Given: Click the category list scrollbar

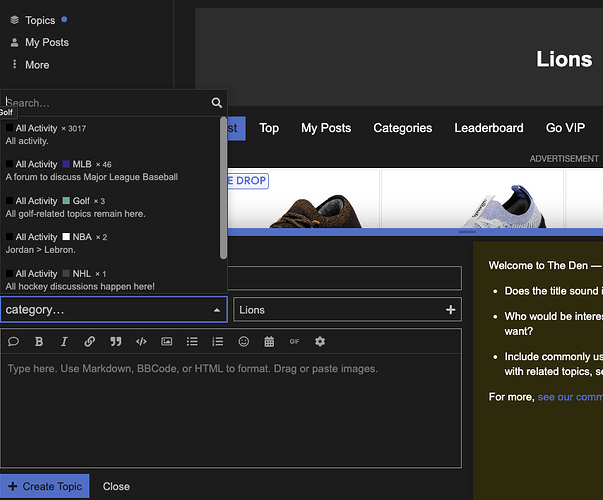Looking at the screenshot, I should pyautogui.click(x=223, y=188).
